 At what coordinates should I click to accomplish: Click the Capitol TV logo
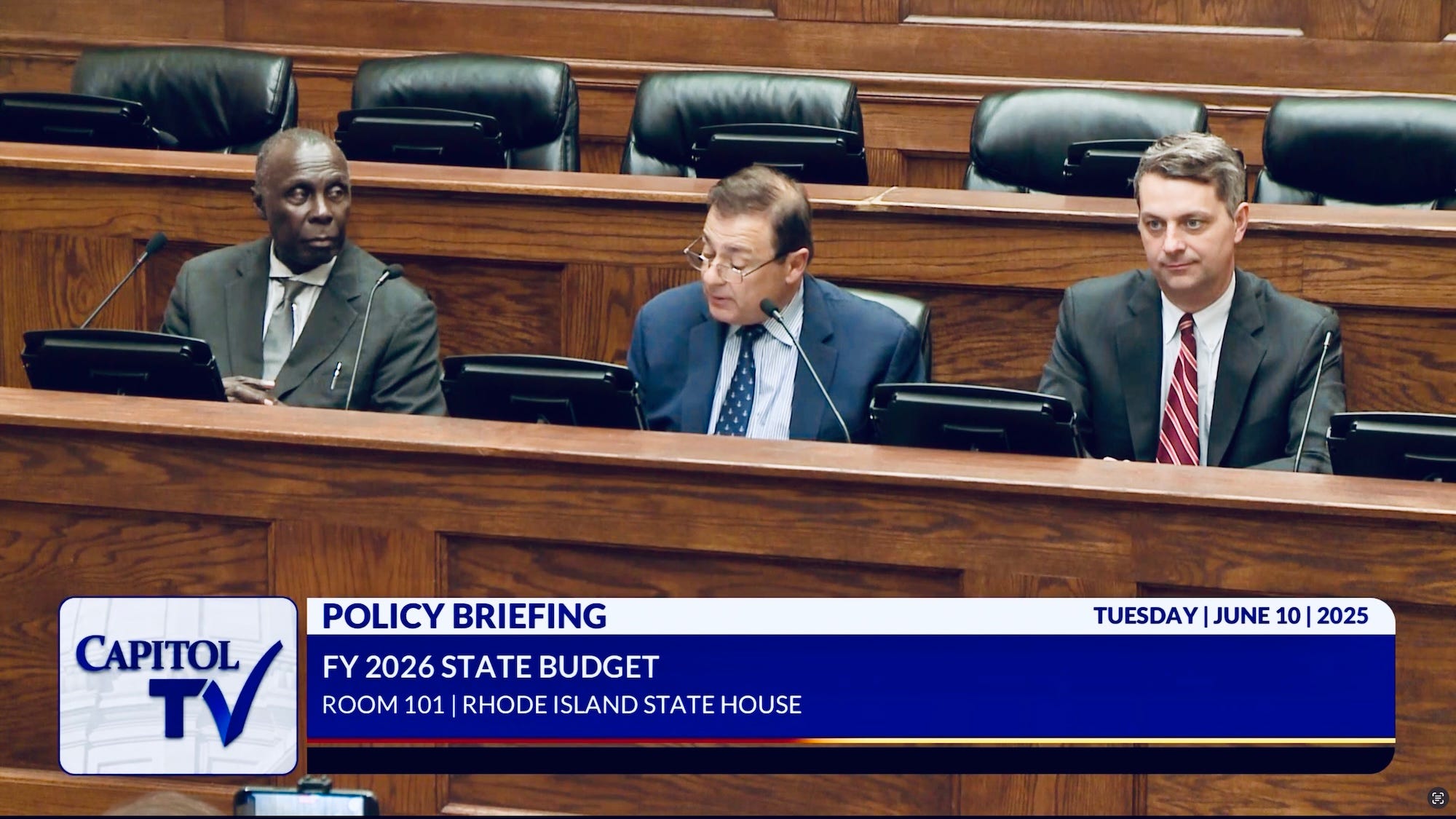[x=178, y=686]
